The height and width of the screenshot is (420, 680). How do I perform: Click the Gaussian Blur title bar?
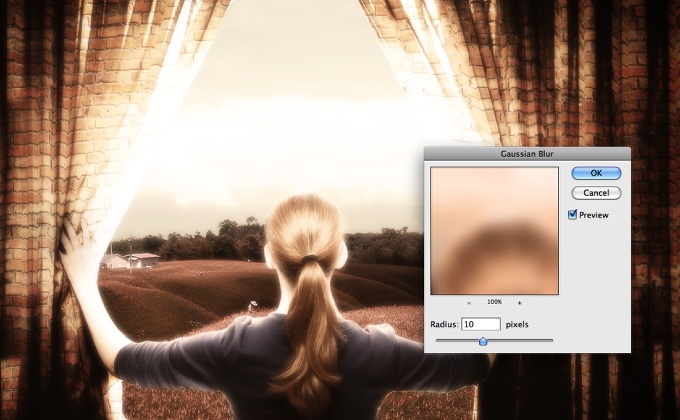(527, 154)
